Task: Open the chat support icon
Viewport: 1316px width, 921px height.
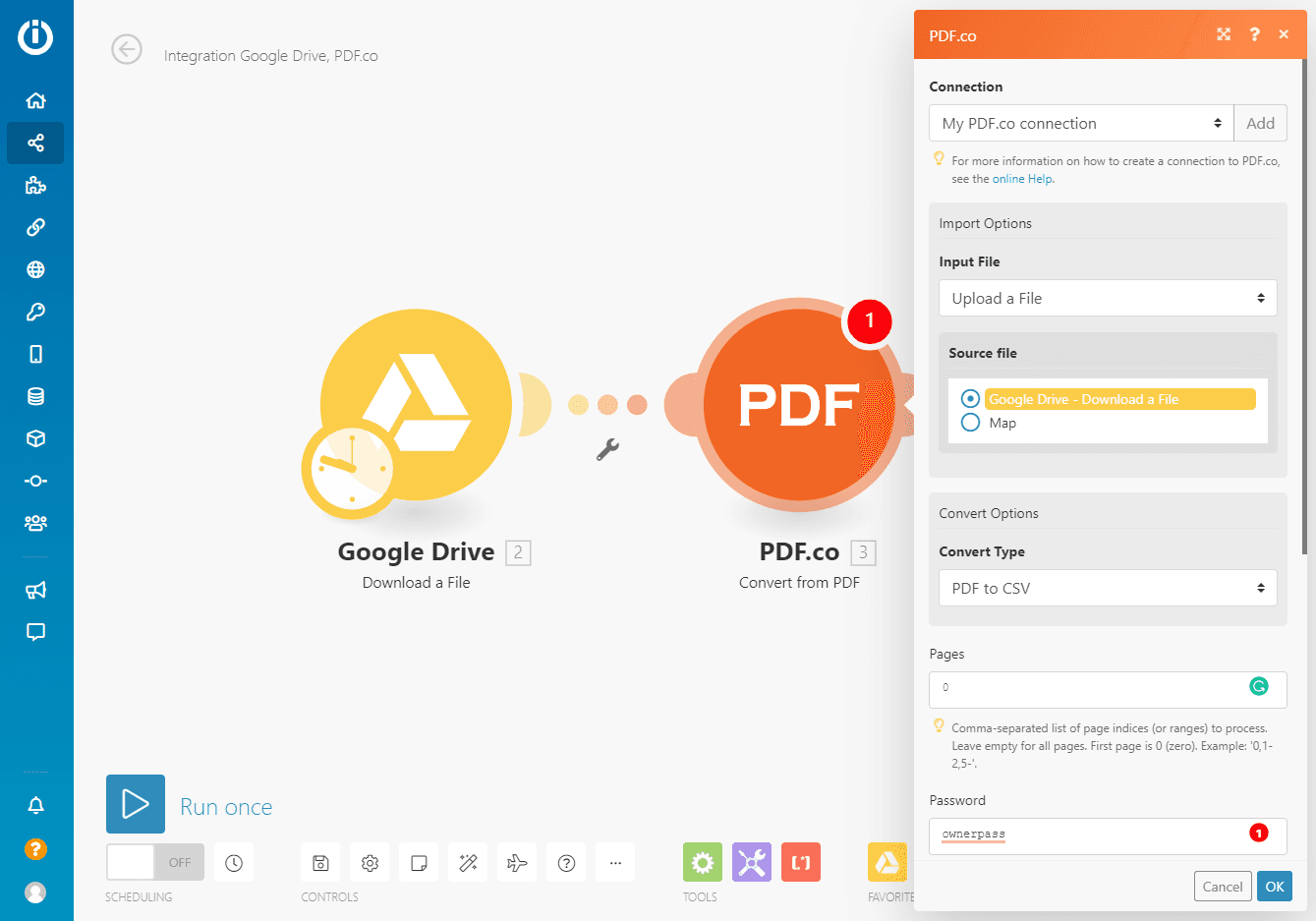Action: tap(35, 632)
